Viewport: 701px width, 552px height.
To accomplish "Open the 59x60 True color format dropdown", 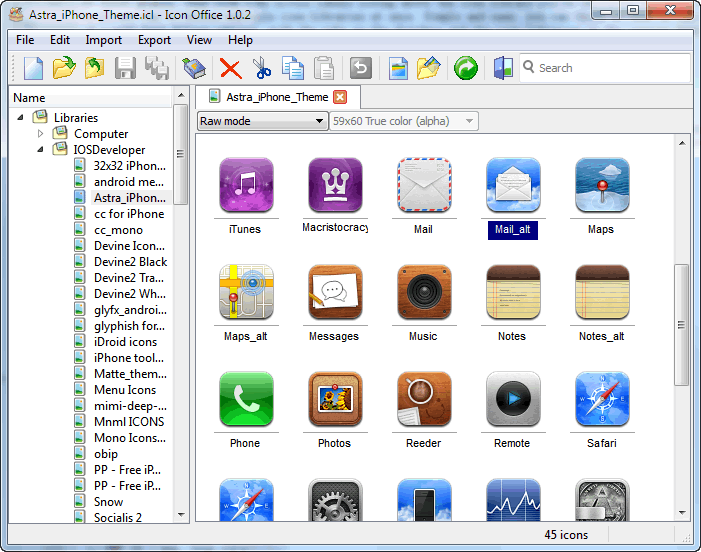I will (403, 121).
